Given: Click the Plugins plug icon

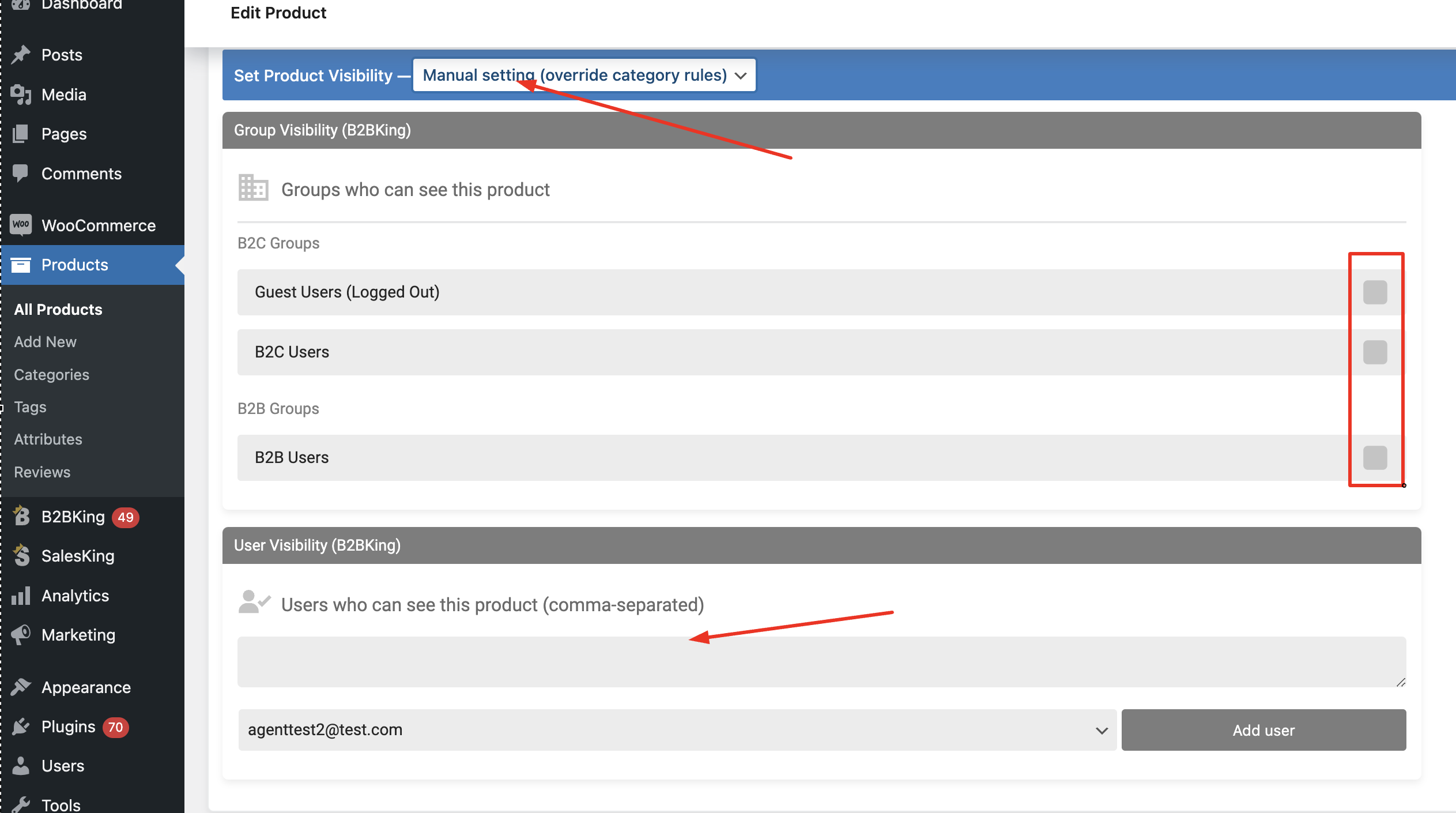Looking at the screenshot, I should pos(21,727).
